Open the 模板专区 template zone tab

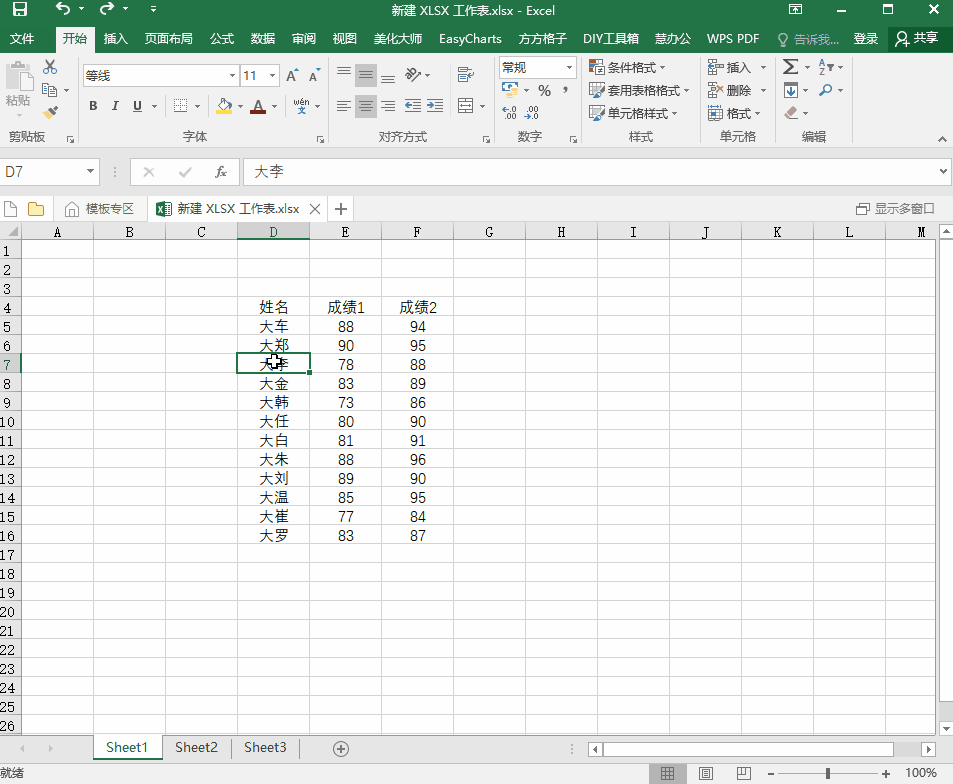click(x=99, y=209)
